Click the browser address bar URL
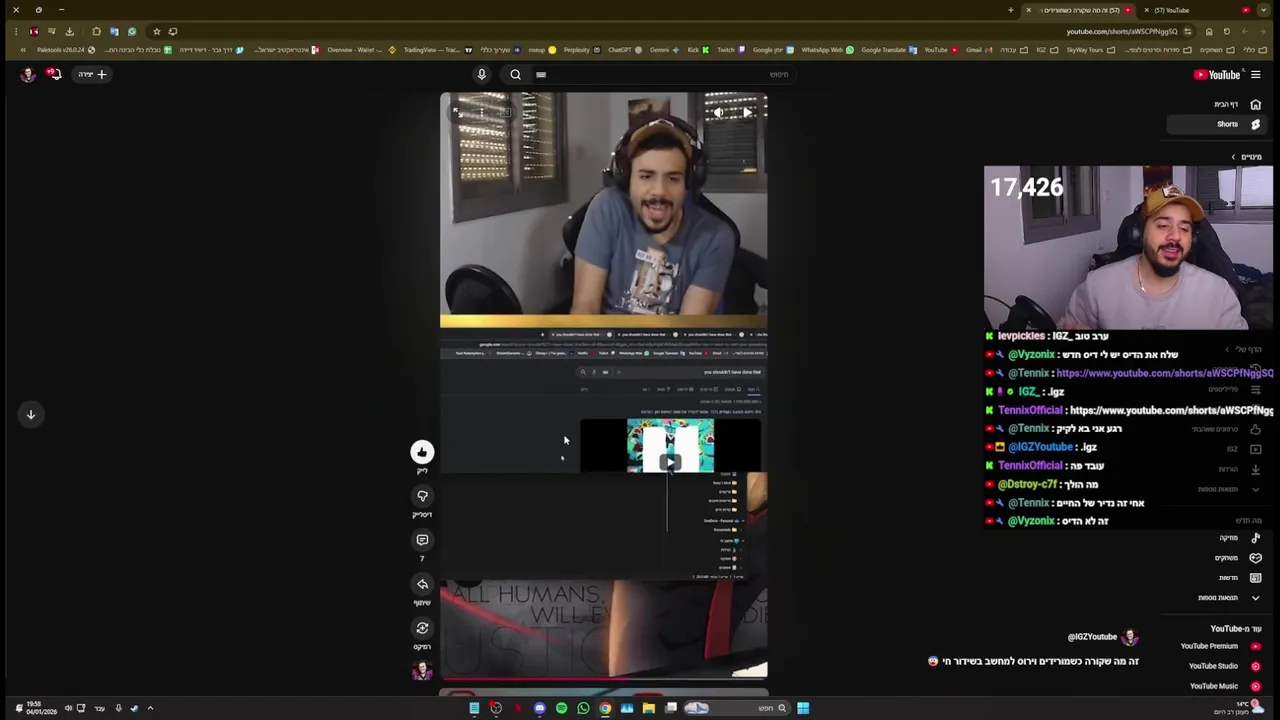Screen dimensions: 1280x720 pyautogui.click(x=1122, y=31)
